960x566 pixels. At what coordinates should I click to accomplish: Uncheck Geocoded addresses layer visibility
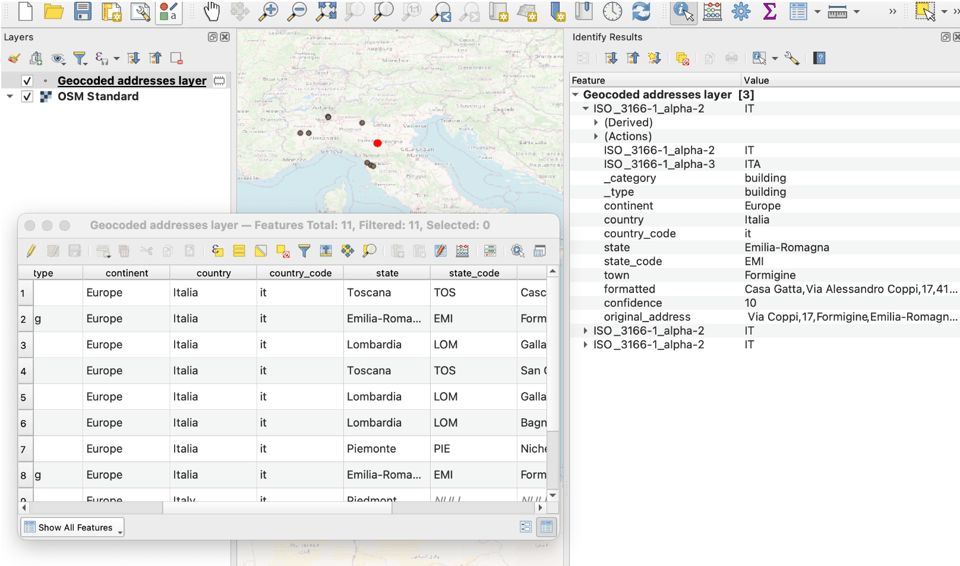[x=27, y=81]
